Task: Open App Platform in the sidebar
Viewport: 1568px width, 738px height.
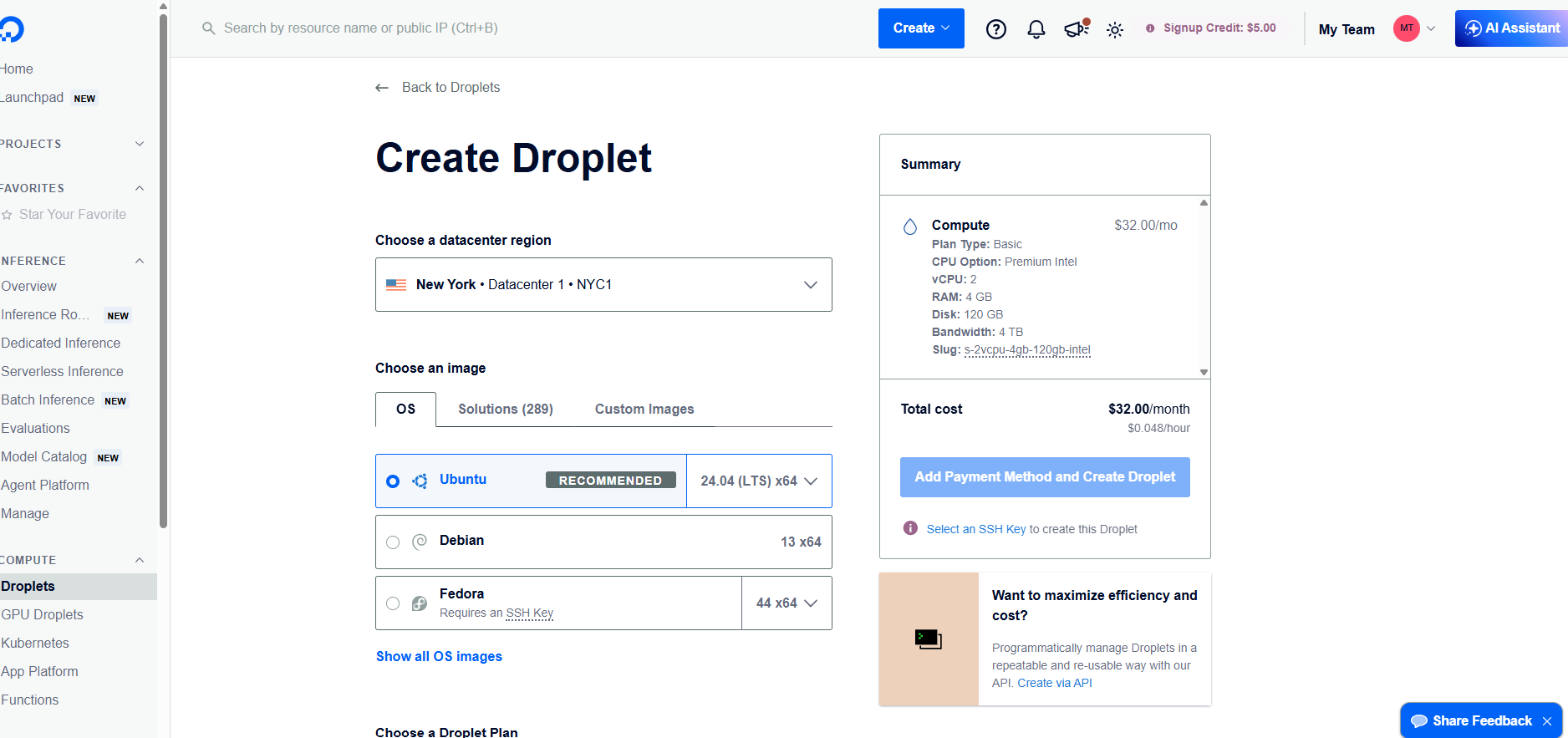Action: tap(40, 672)
